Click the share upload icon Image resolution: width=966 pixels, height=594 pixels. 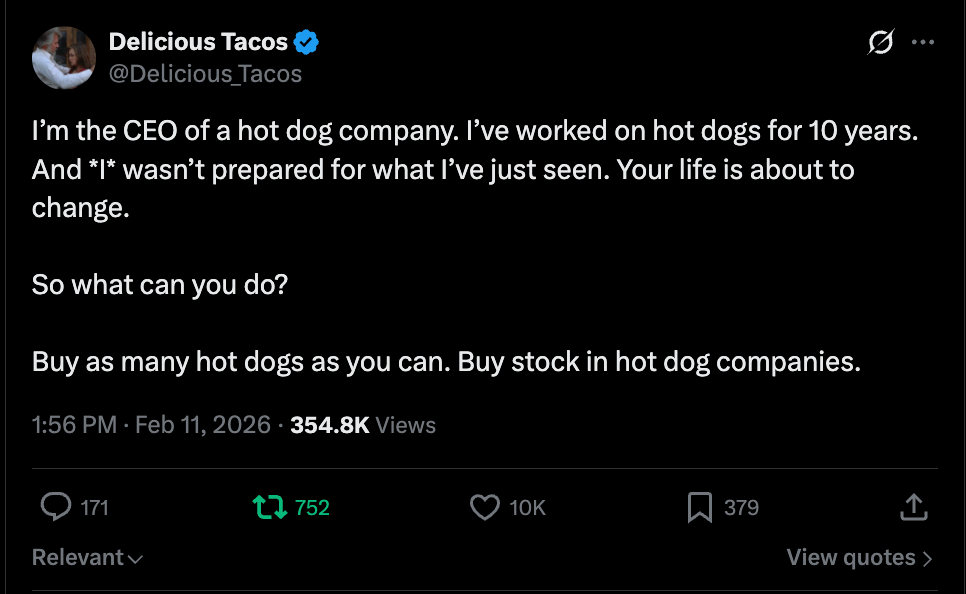[x=913, y=508]
